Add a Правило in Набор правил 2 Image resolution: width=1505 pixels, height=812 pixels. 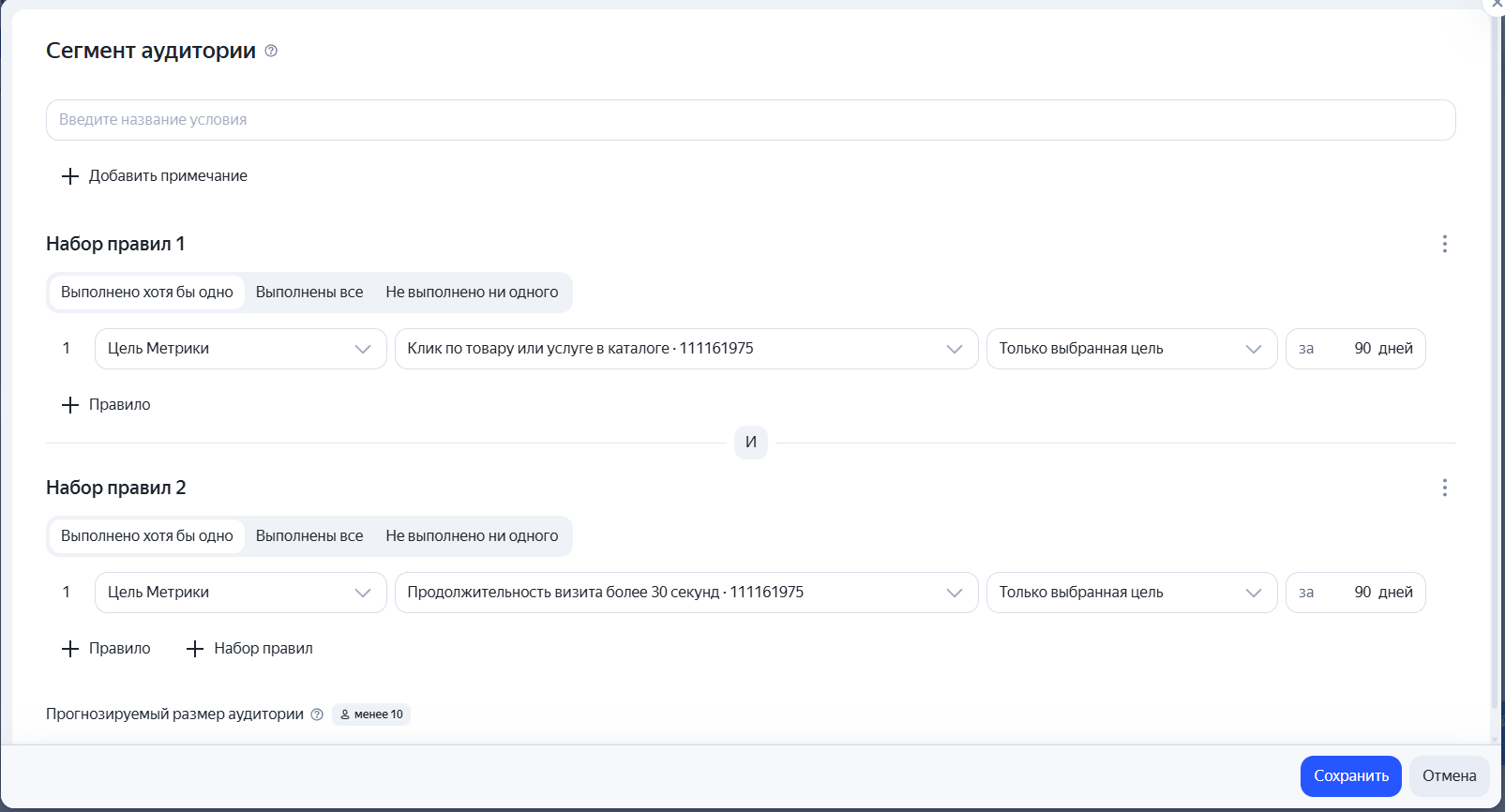point(106,649)
